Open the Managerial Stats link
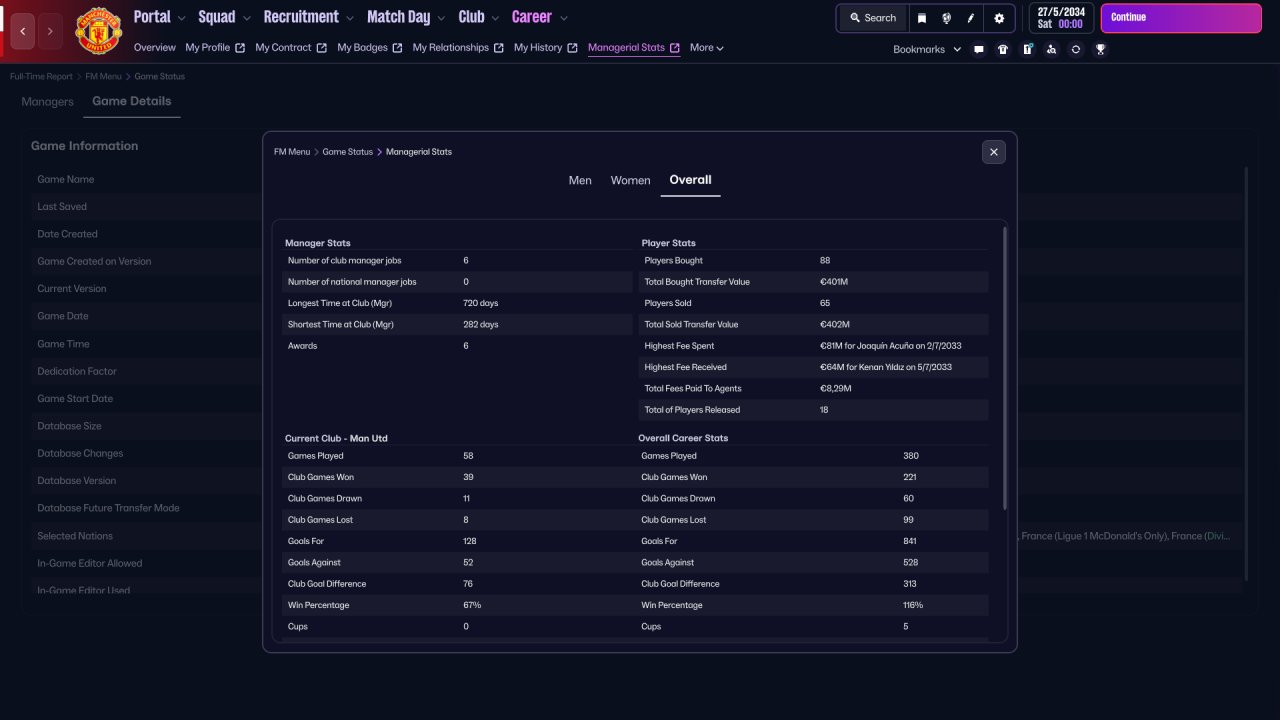Screen dimensions: 1280x720 (626, 48)
